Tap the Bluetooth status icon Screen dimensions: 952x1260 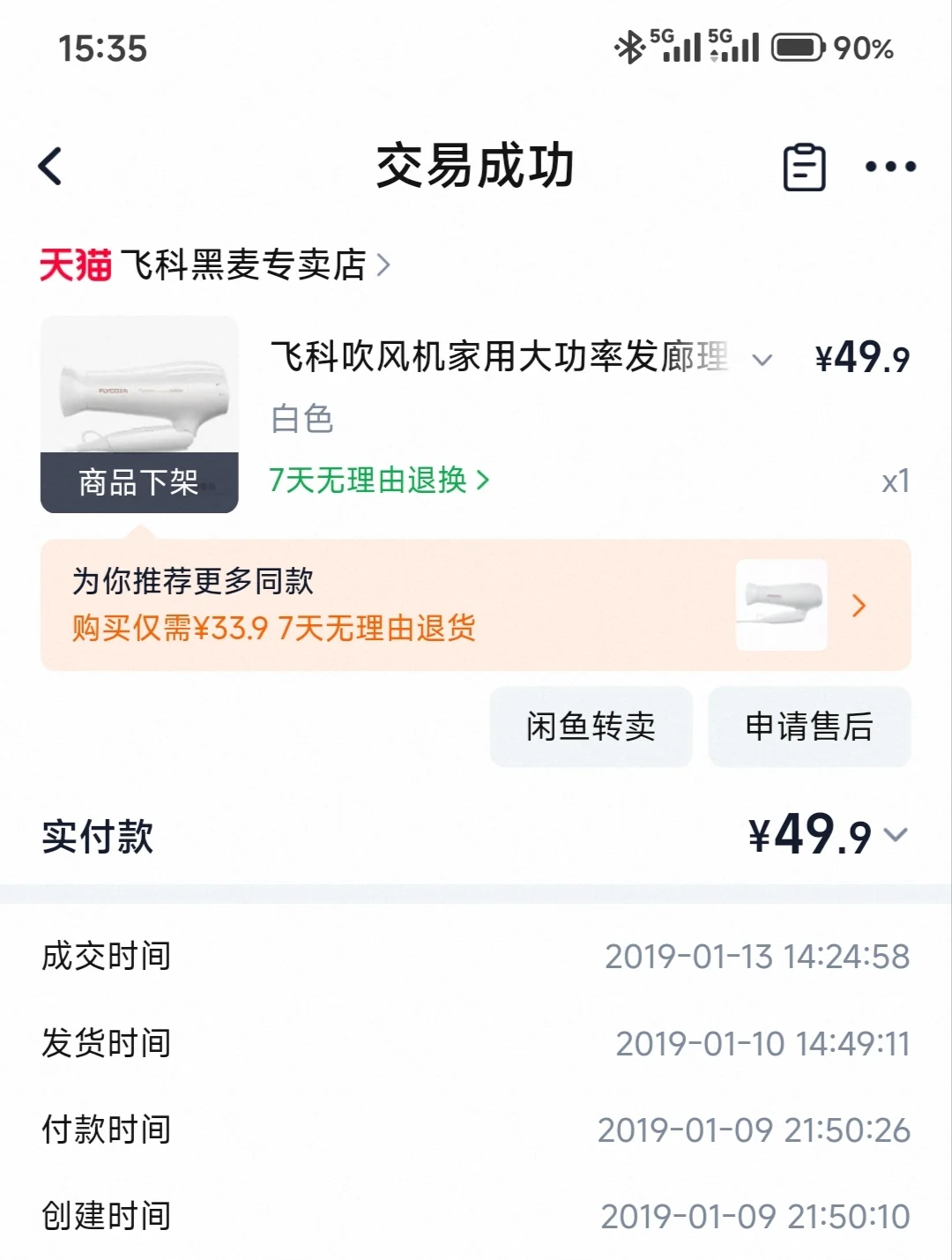[x=629, y=48]
